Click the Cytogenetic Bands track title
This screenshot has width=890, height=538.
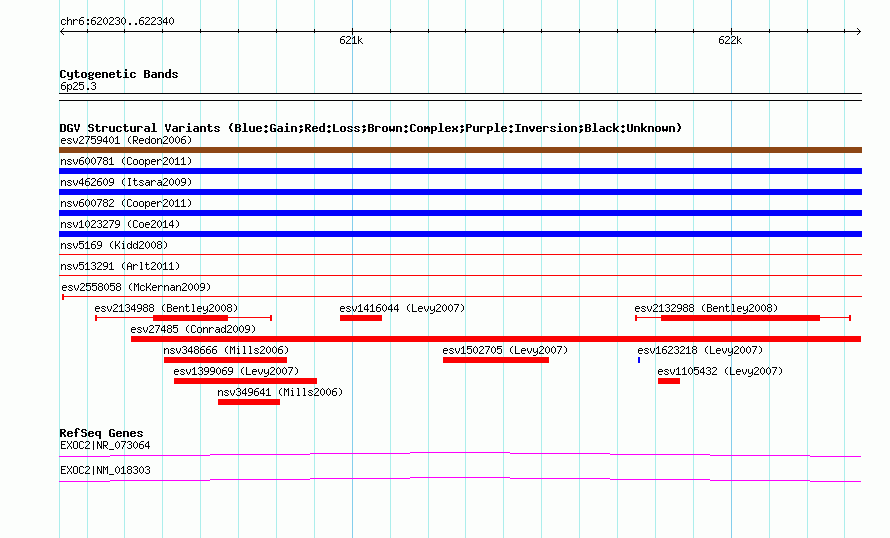(119, 74)
